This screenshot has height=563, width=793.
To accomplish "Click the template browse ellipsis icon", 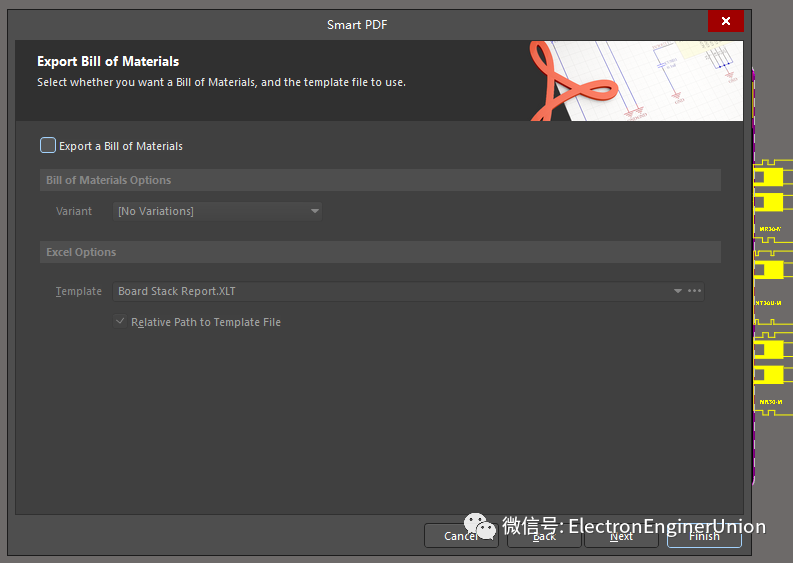I will (694, 291).
